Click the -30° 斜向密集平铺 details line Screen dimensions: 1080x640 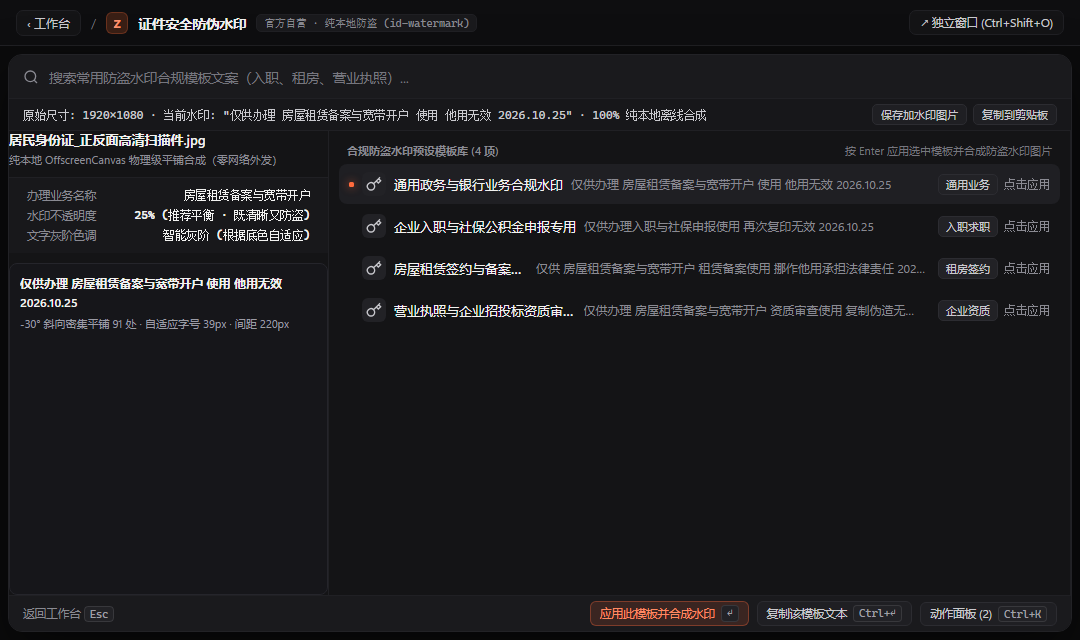pyautogui.click(x=154, y=324)
